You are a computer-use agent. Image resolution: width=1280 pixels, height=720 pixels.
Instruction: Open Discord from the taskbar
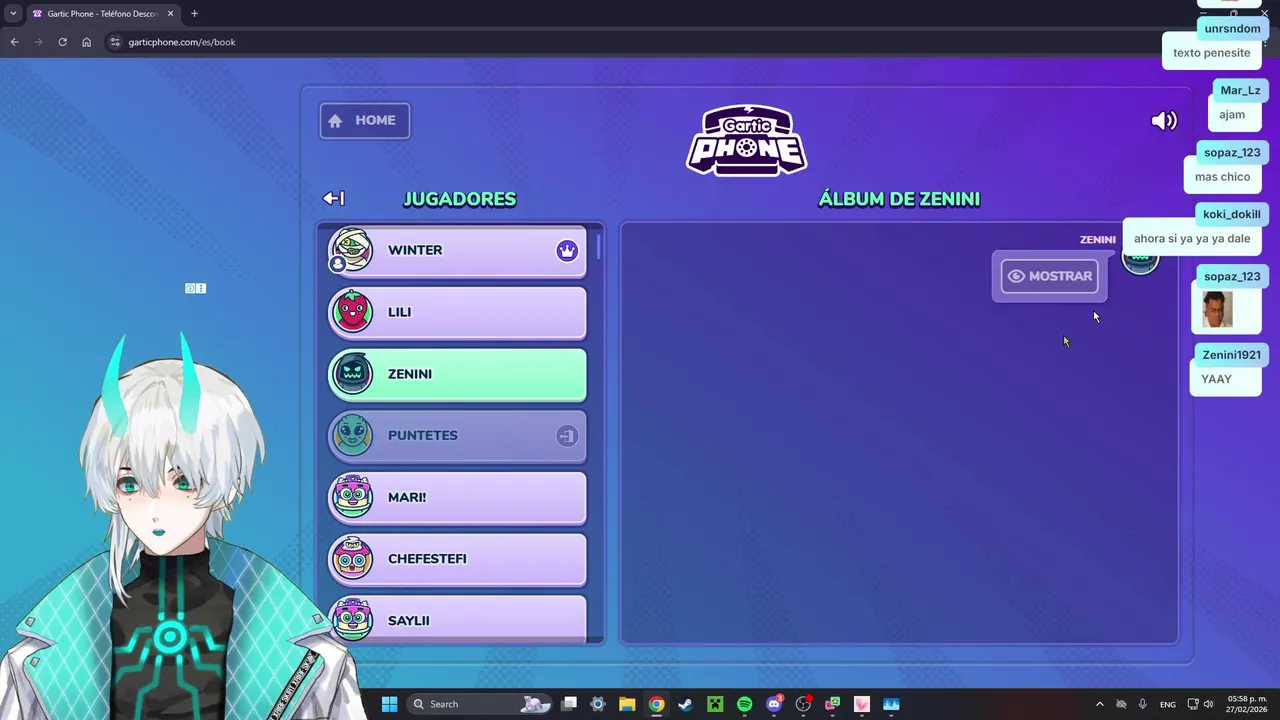pyautogui.click(x=774, y=704)
